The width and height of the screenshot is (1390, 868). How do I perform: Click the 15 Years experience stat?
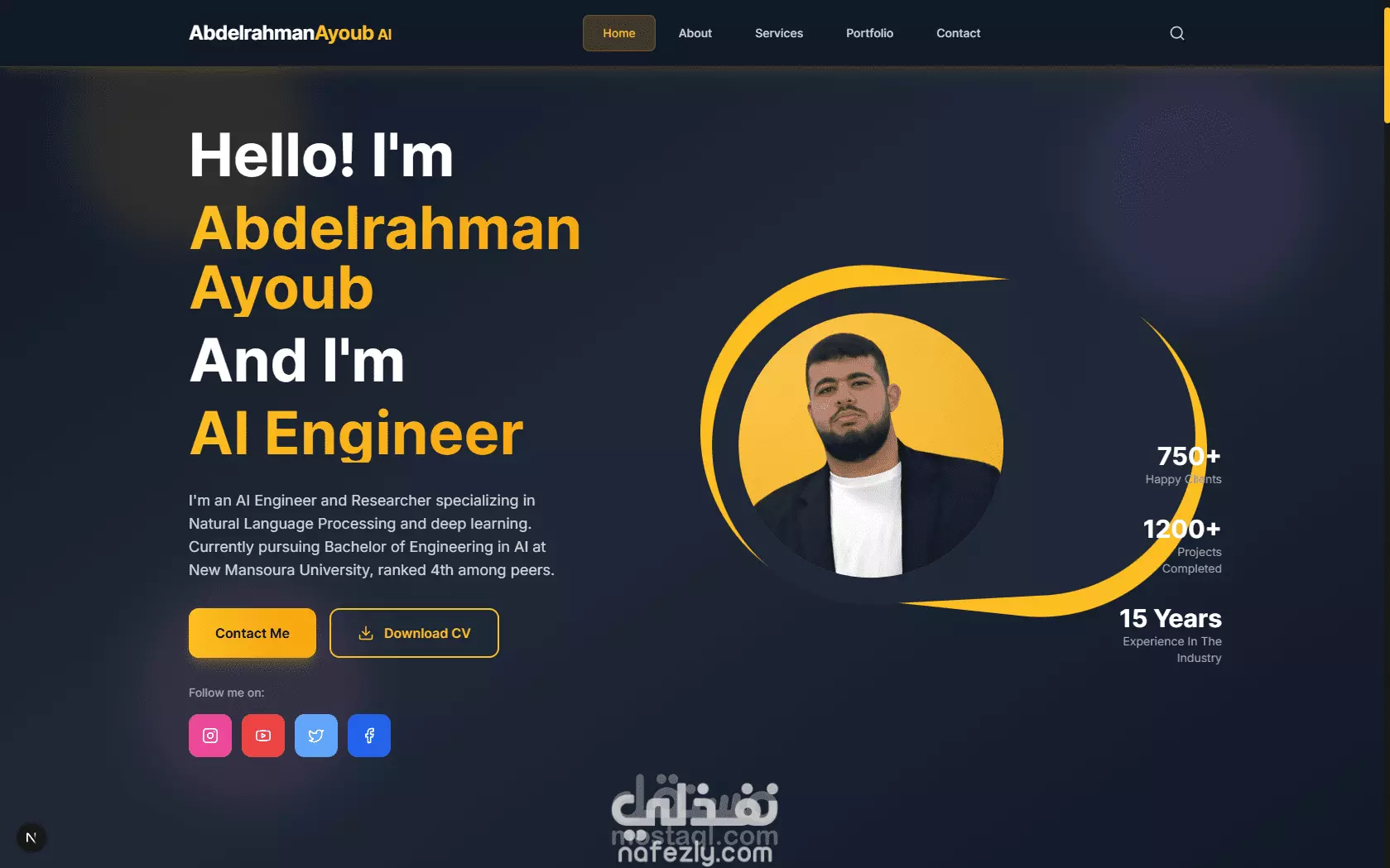tap(1171, 635)
